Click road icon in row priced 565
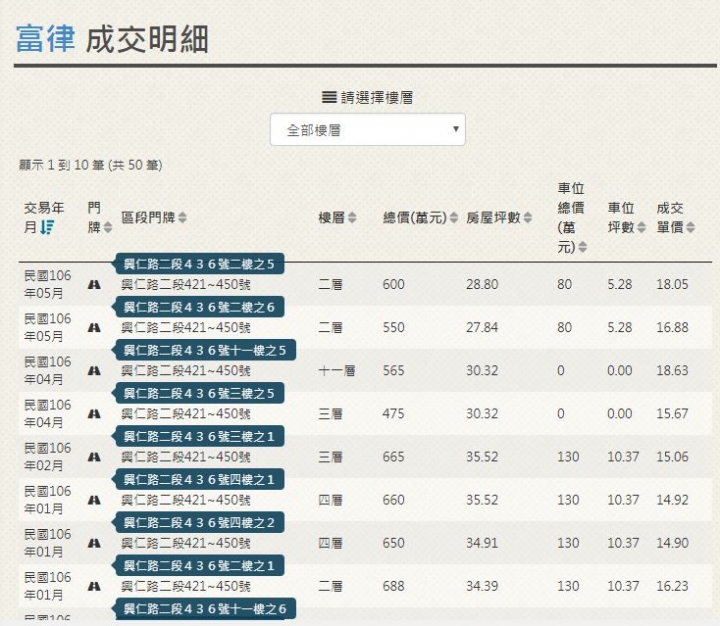The height and width of the screenshot is (626, 720). (x=94, y=371)
